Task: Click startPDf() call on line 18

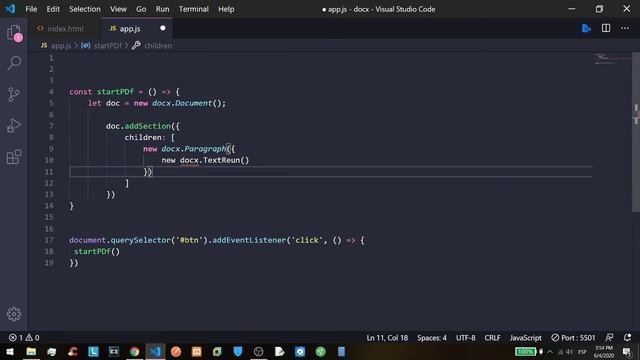Action: tap(97, 251)
